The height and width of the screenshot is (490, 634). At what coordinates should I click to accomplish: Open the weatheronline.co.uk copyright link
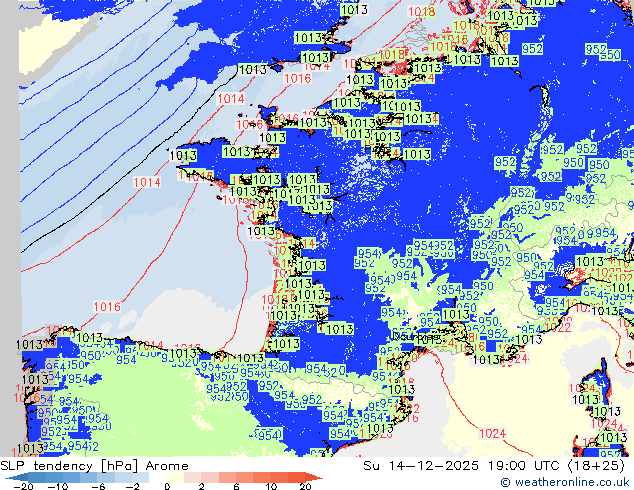(x=565, y=482)
